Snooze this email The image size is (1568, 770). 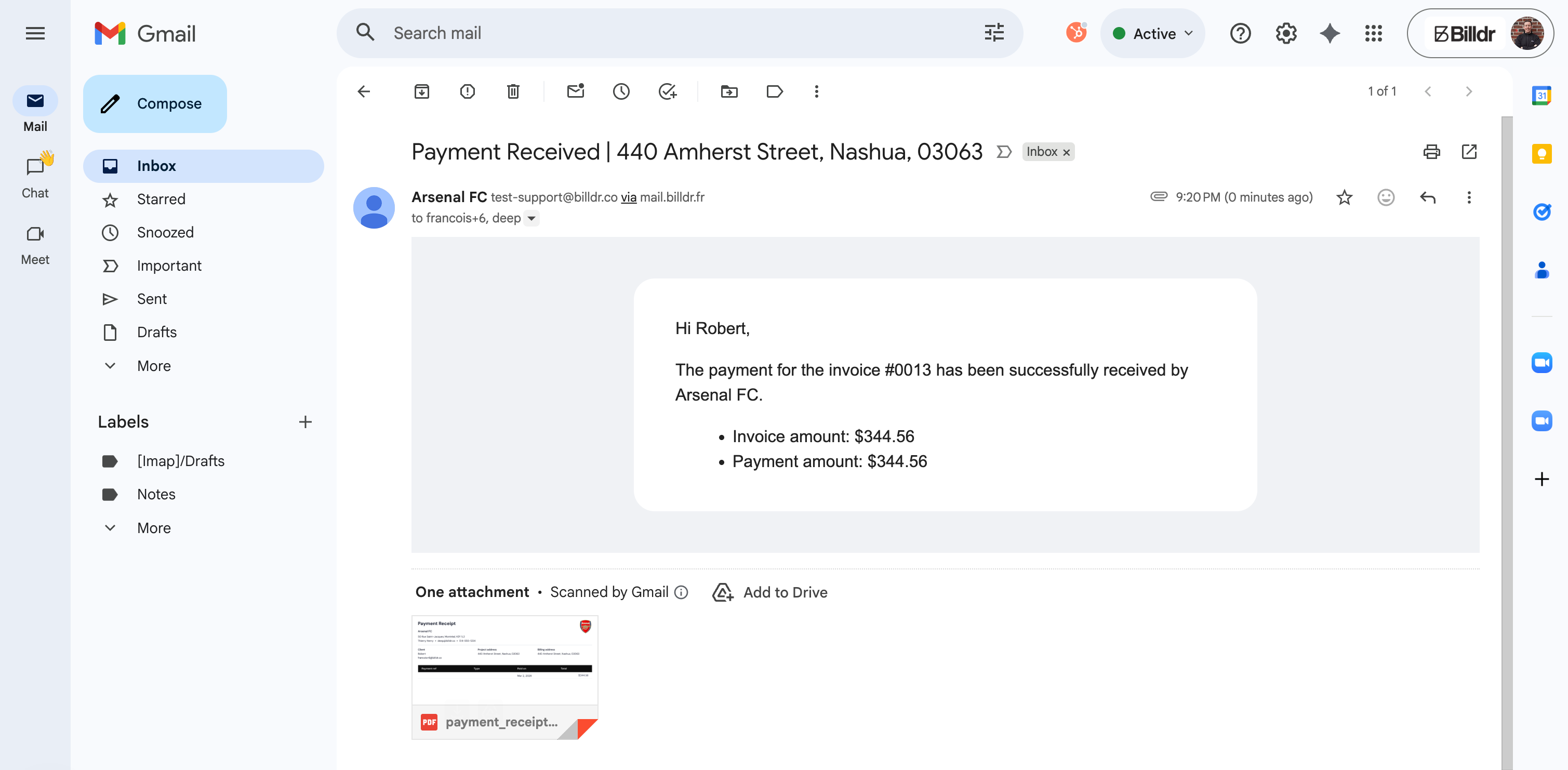click(621, 91)
